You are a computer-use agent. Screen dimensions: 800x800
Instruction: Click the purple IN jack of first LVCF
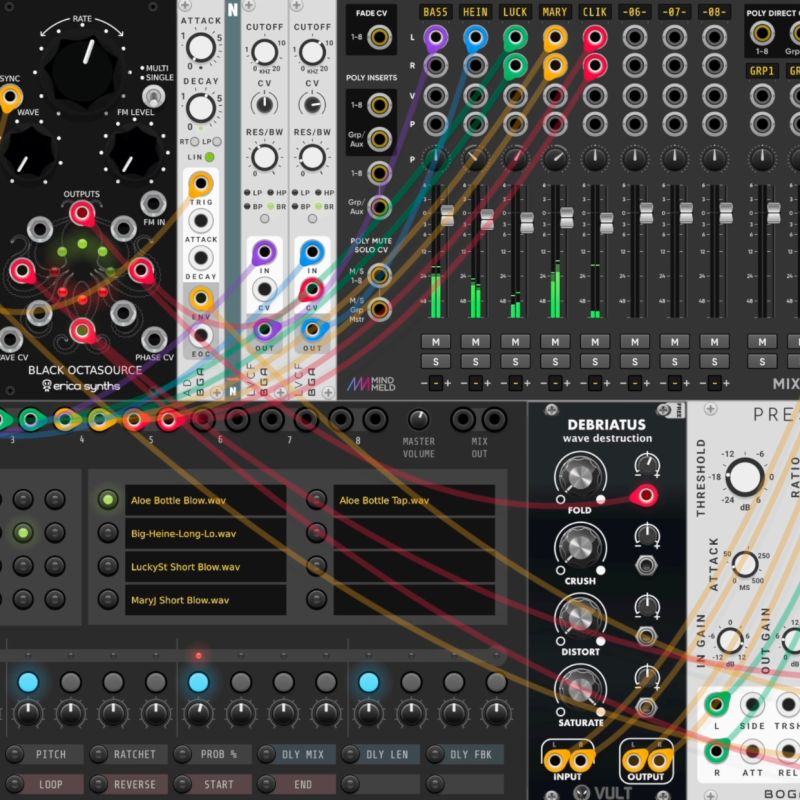coord(264,252)
